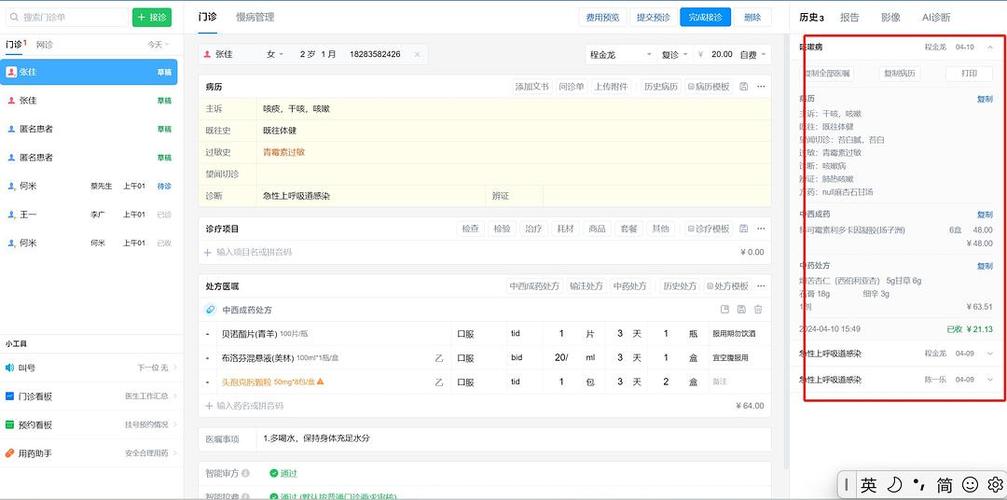This screenshot has width=1007, height=500.
Task: Open the 自费 payment type dropdown
Action: click(x=752, y=55)
